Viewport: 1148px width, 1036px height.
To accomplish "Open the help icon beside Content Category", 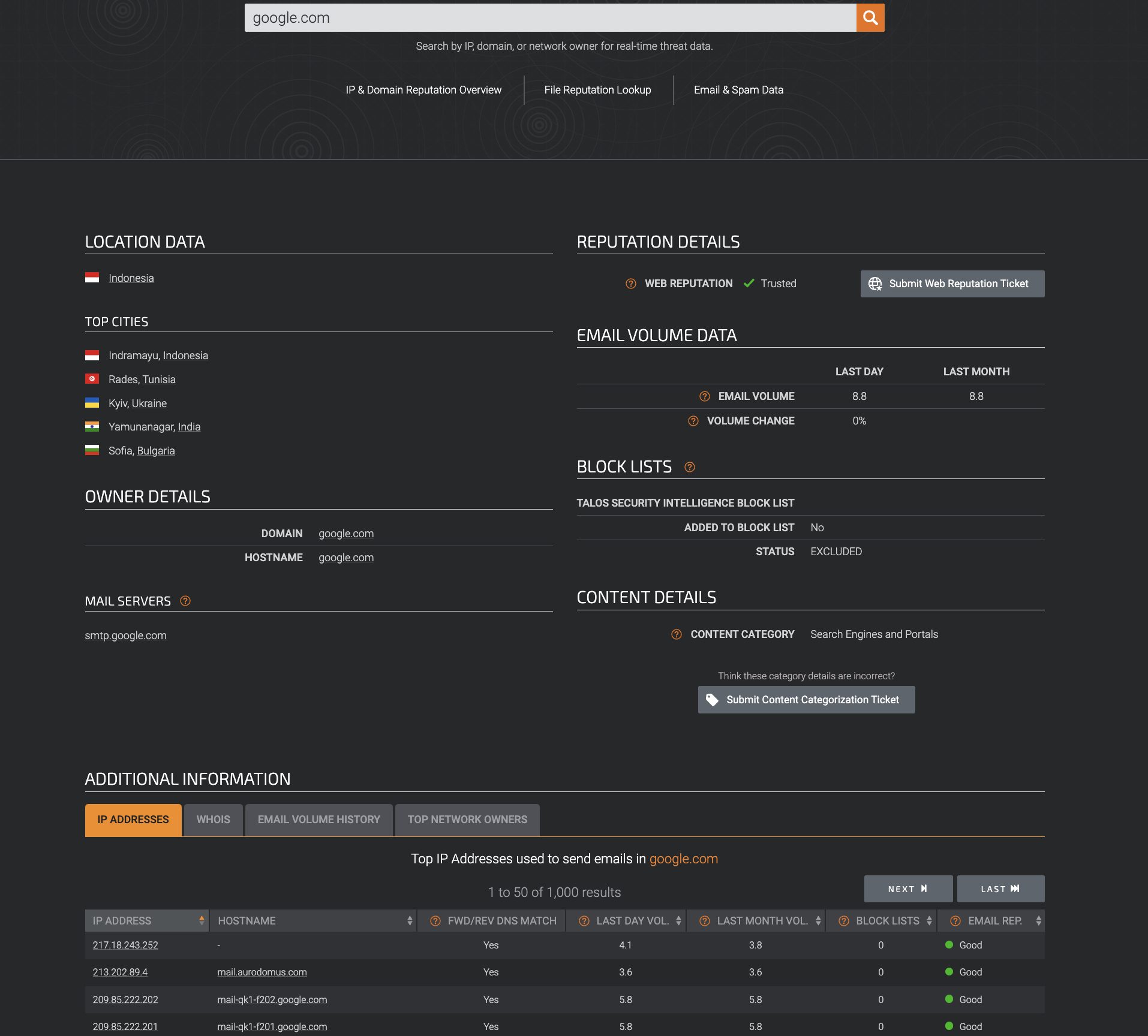I will tap(677, 634).
